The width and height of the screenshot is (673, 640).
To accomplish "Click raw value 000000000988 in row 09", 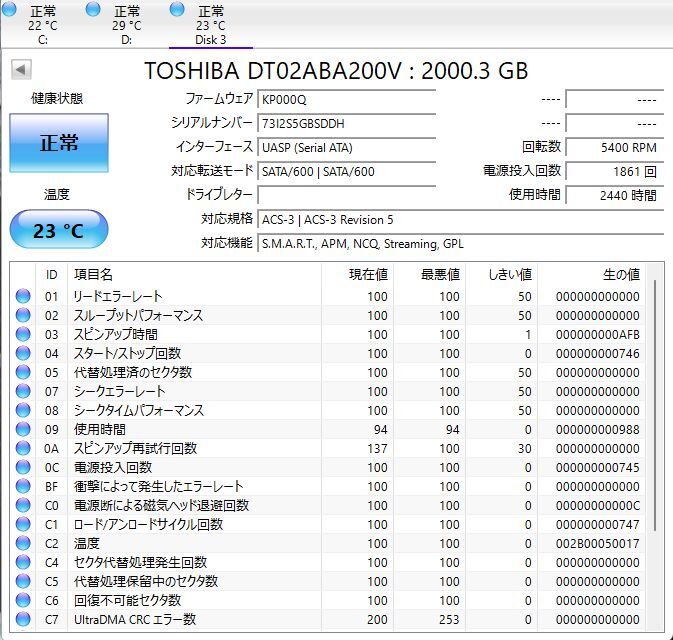I will click(x=597, y=429).
